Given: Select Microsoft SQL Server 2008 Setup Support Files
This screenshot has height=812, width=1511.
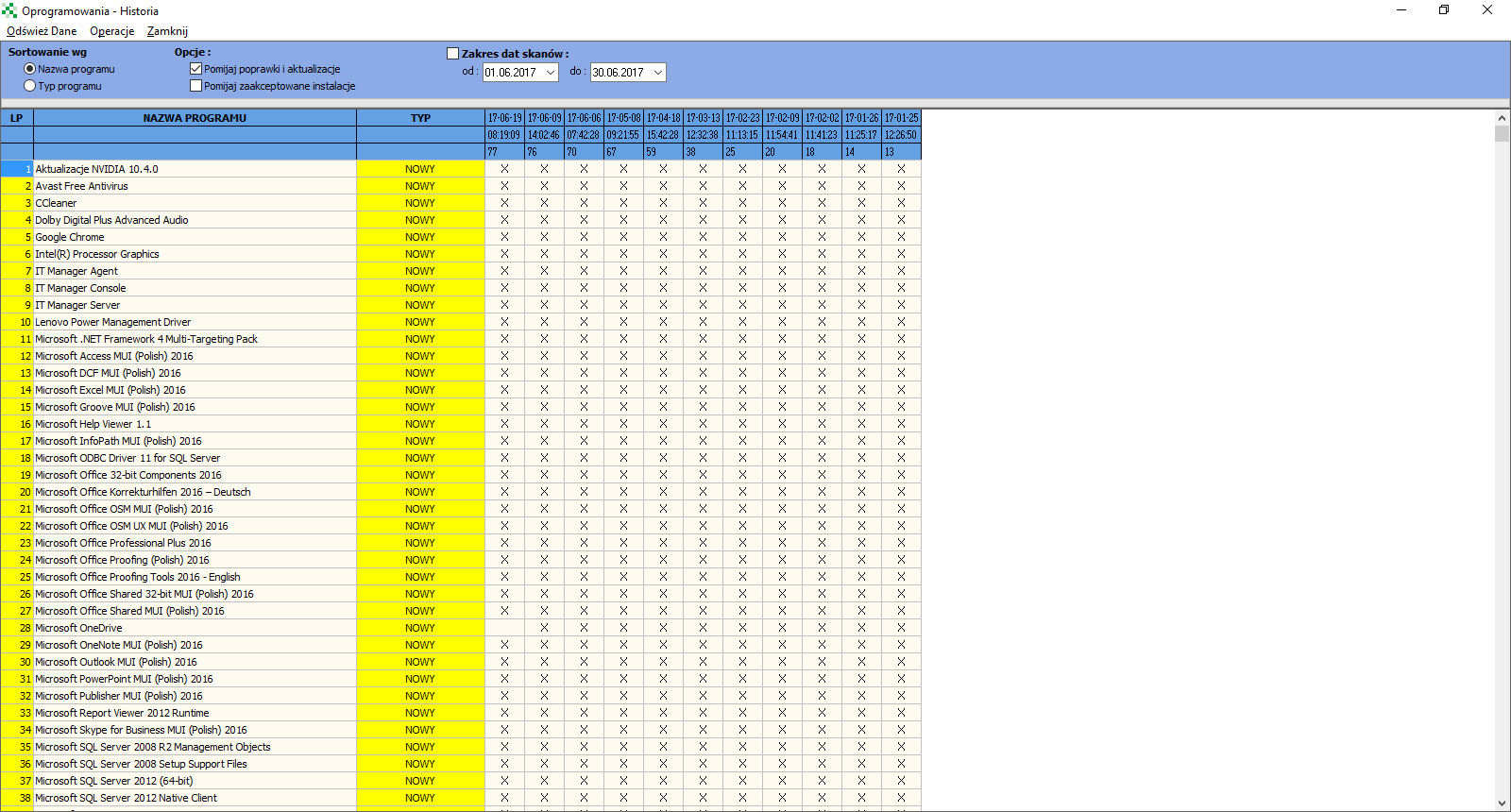Looking at the screenshot, I should (195, 764).
